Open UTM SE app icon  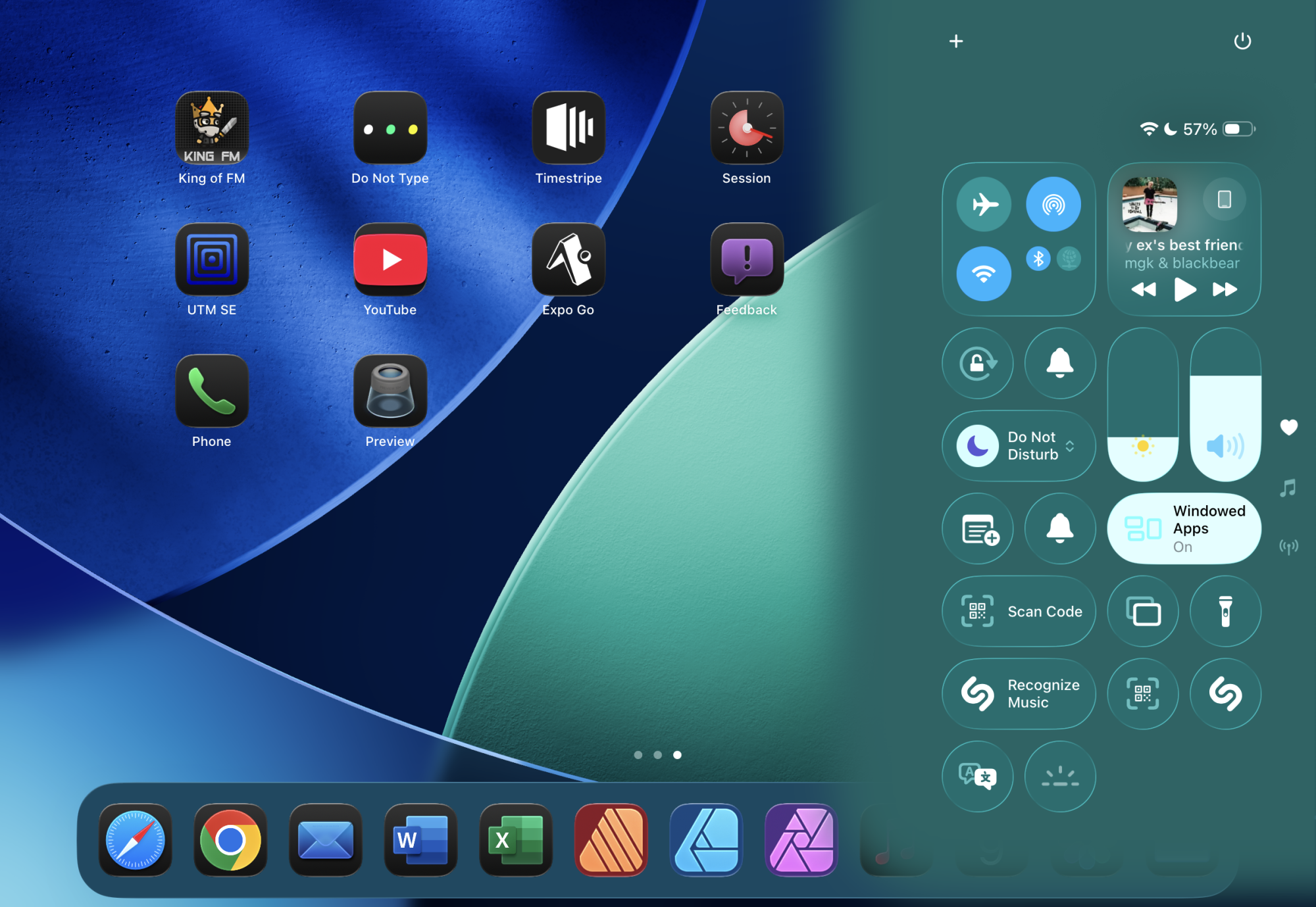pyautogui.click(x=212, y=259)
